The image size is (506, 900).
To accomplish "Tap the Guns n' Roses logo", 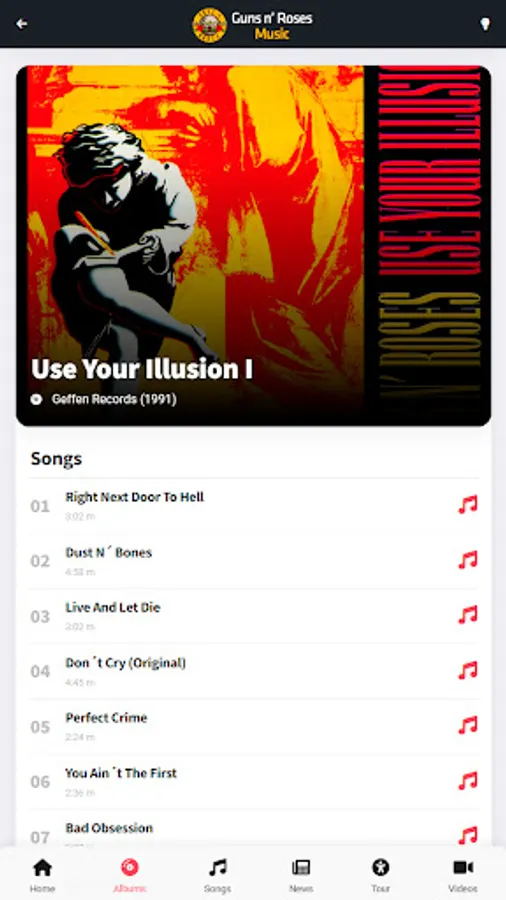I will tap(209, 25).
